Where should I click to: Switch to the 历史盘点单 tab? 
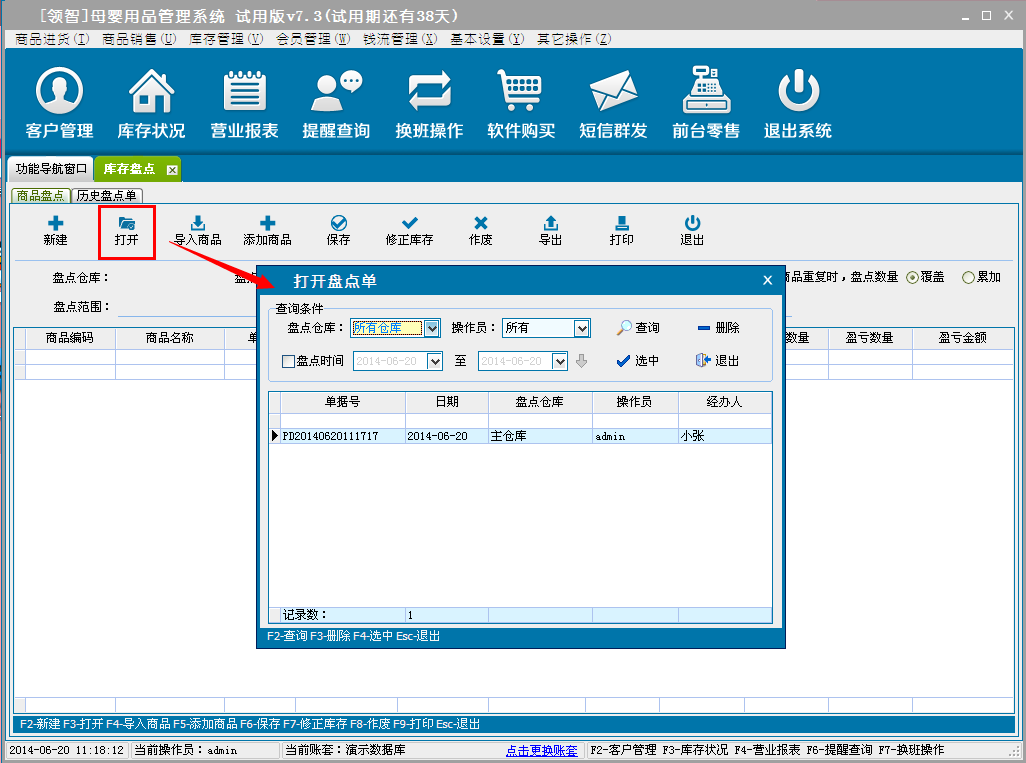point(107,196)
